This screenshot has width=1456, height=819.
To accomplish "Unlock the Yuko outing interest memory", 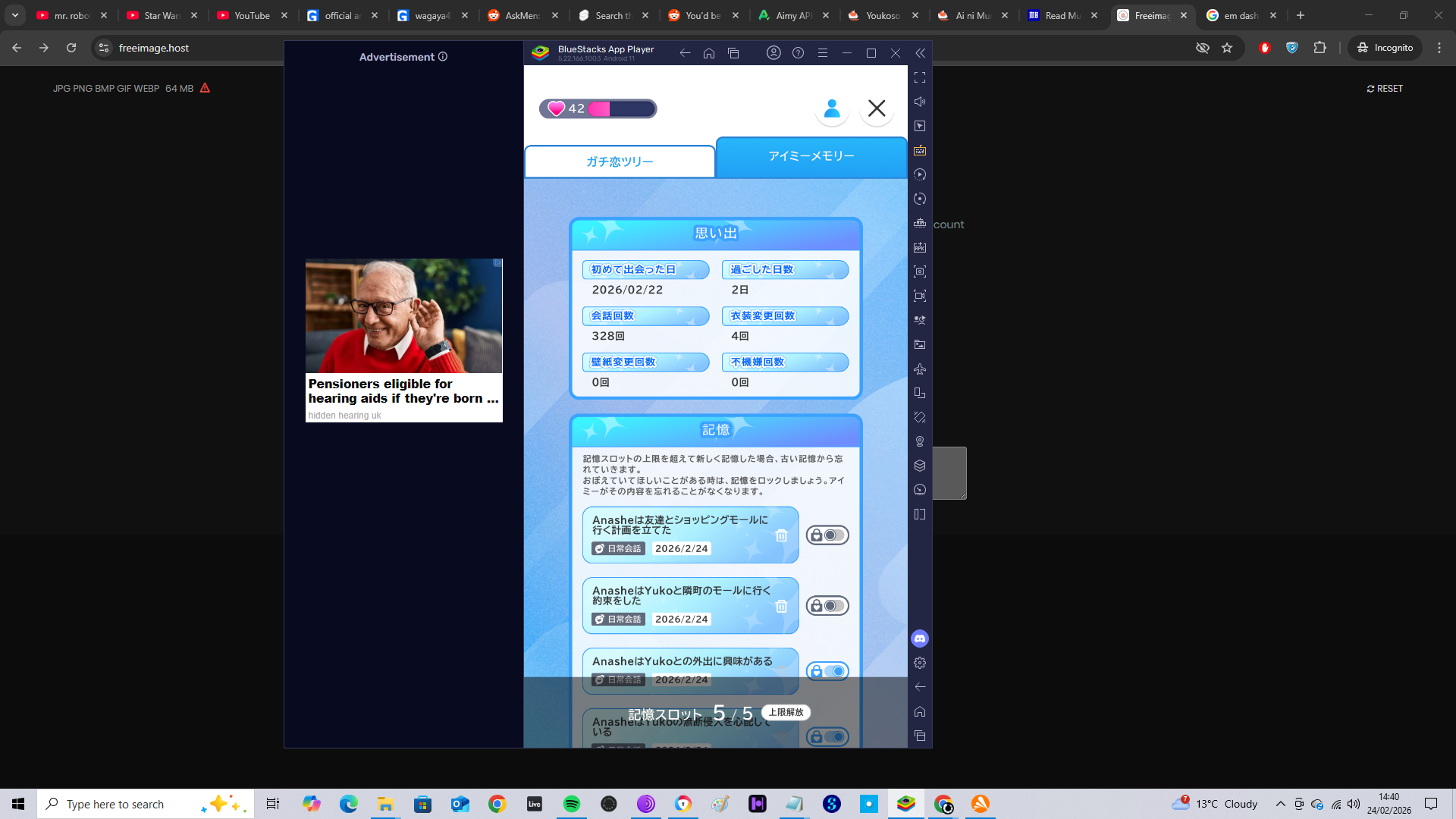I will click(x=827, y=671).
